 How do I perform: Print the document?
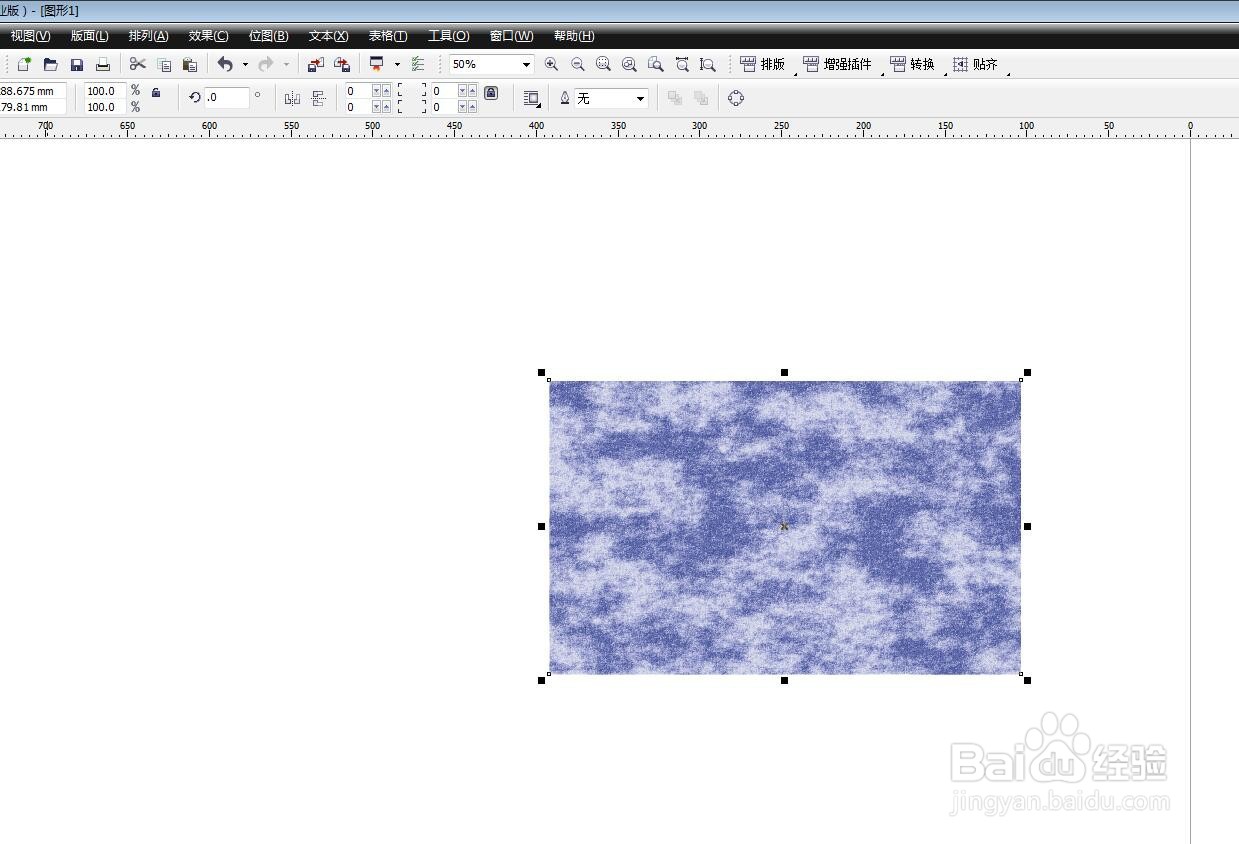pyautogui.click(x=102, y=64)
